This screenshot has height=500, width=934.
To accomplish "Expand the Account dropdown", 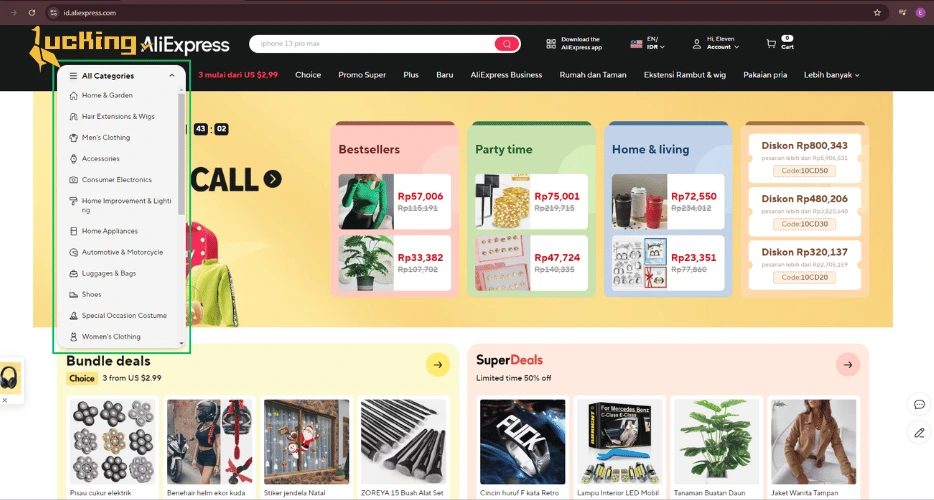I will pyautogui.click(x=723, y=46).
